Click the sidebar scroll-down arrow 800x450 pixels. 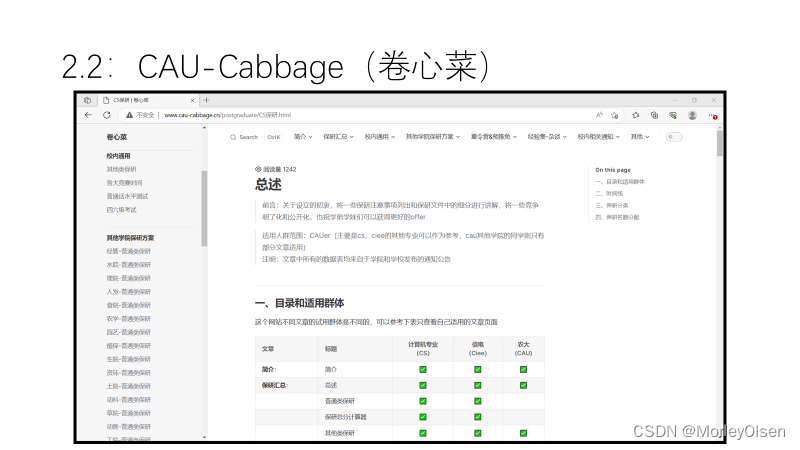205,437
